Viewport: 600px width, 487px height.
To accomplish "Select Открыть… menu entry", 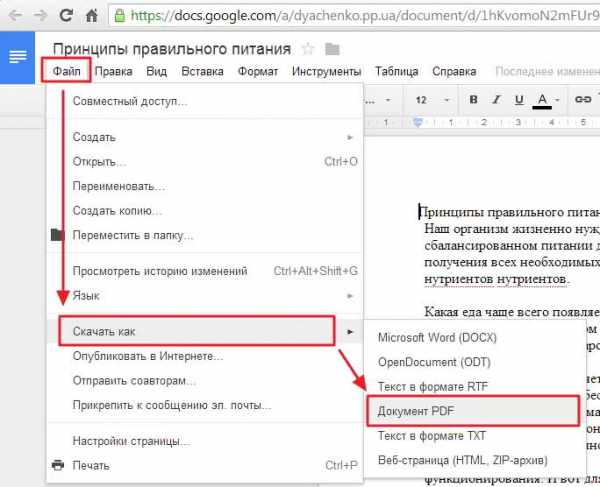I will tap(205, 161).
